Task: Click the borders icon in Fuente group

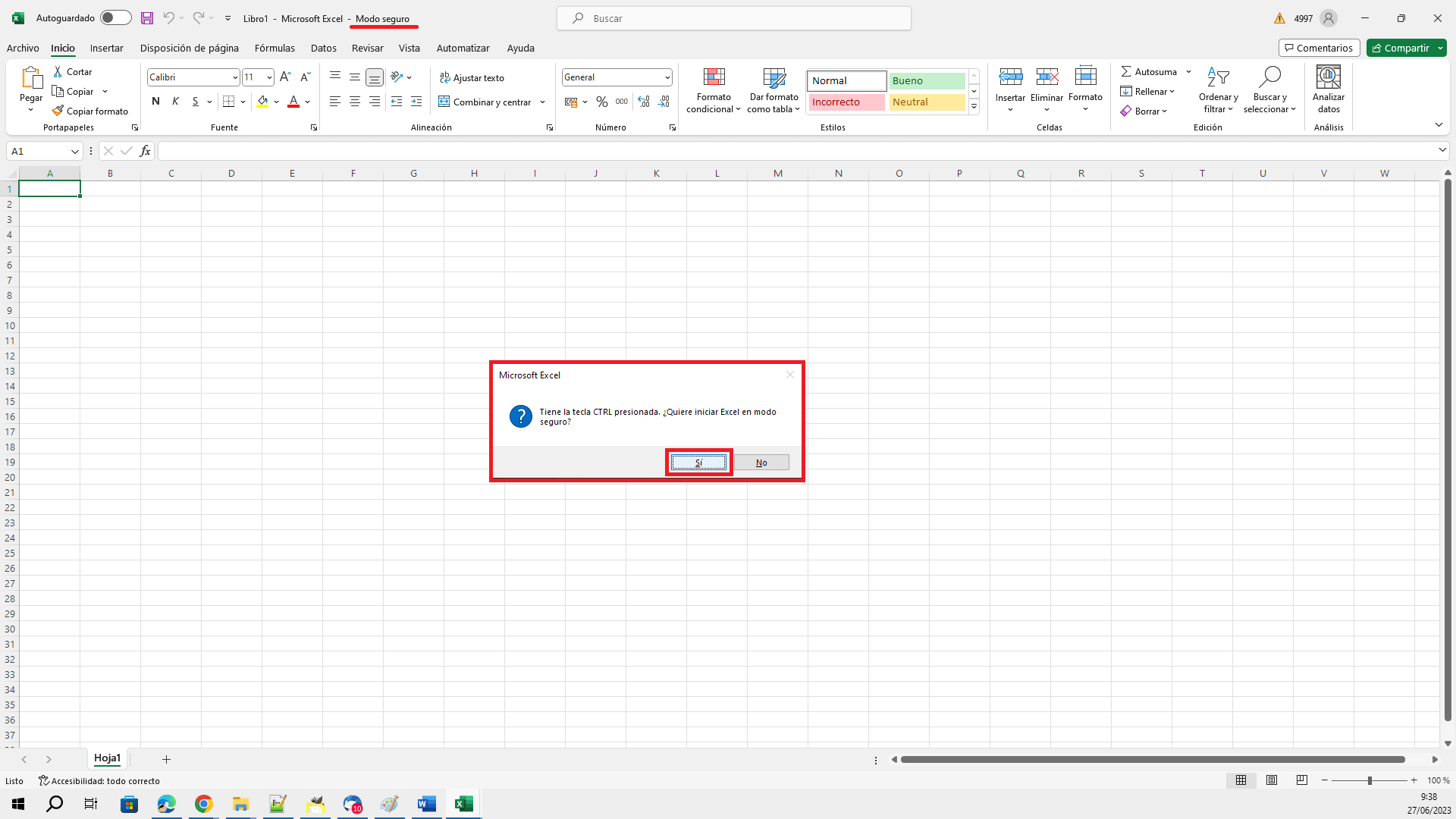Action: pyautogui.click(x=228, y=101)
